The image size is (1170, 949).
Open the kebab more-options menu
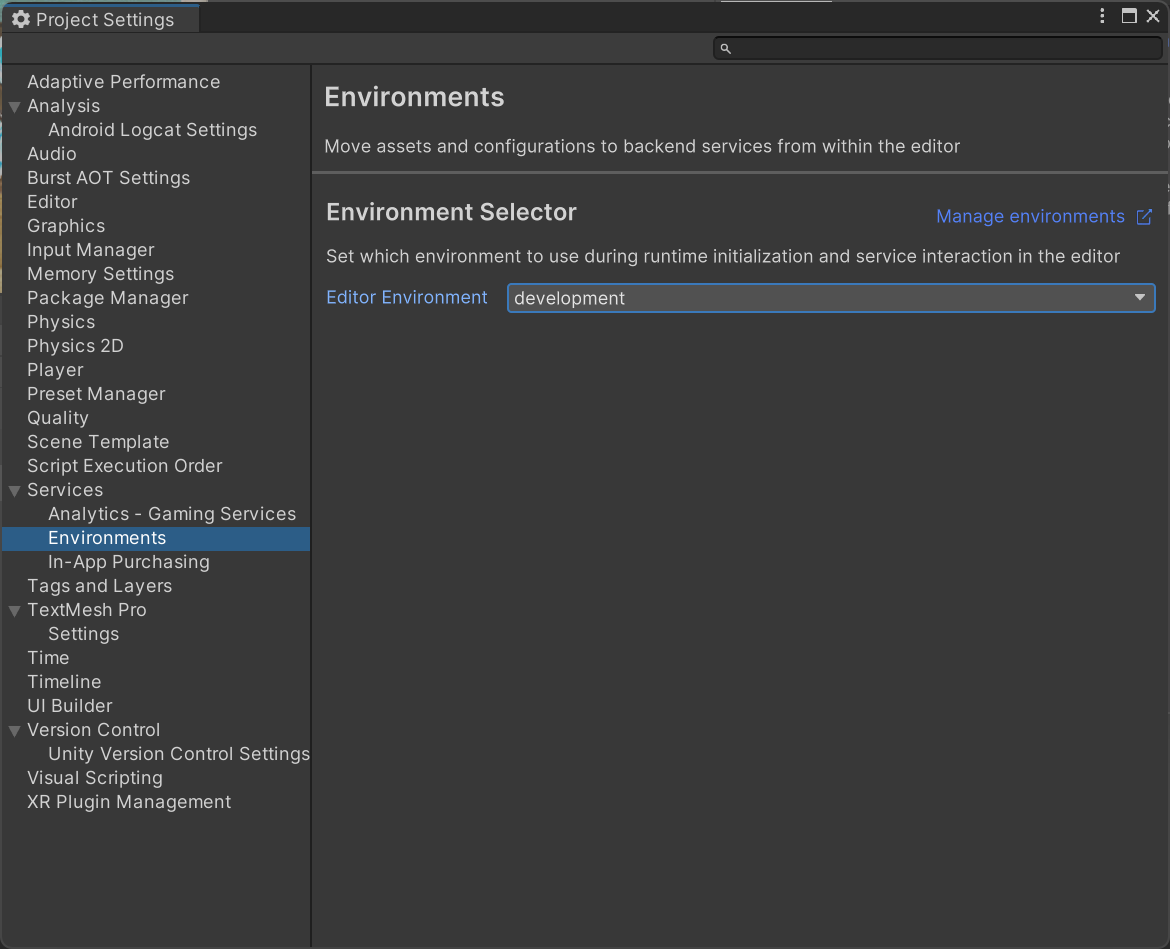coord(1103,16)
